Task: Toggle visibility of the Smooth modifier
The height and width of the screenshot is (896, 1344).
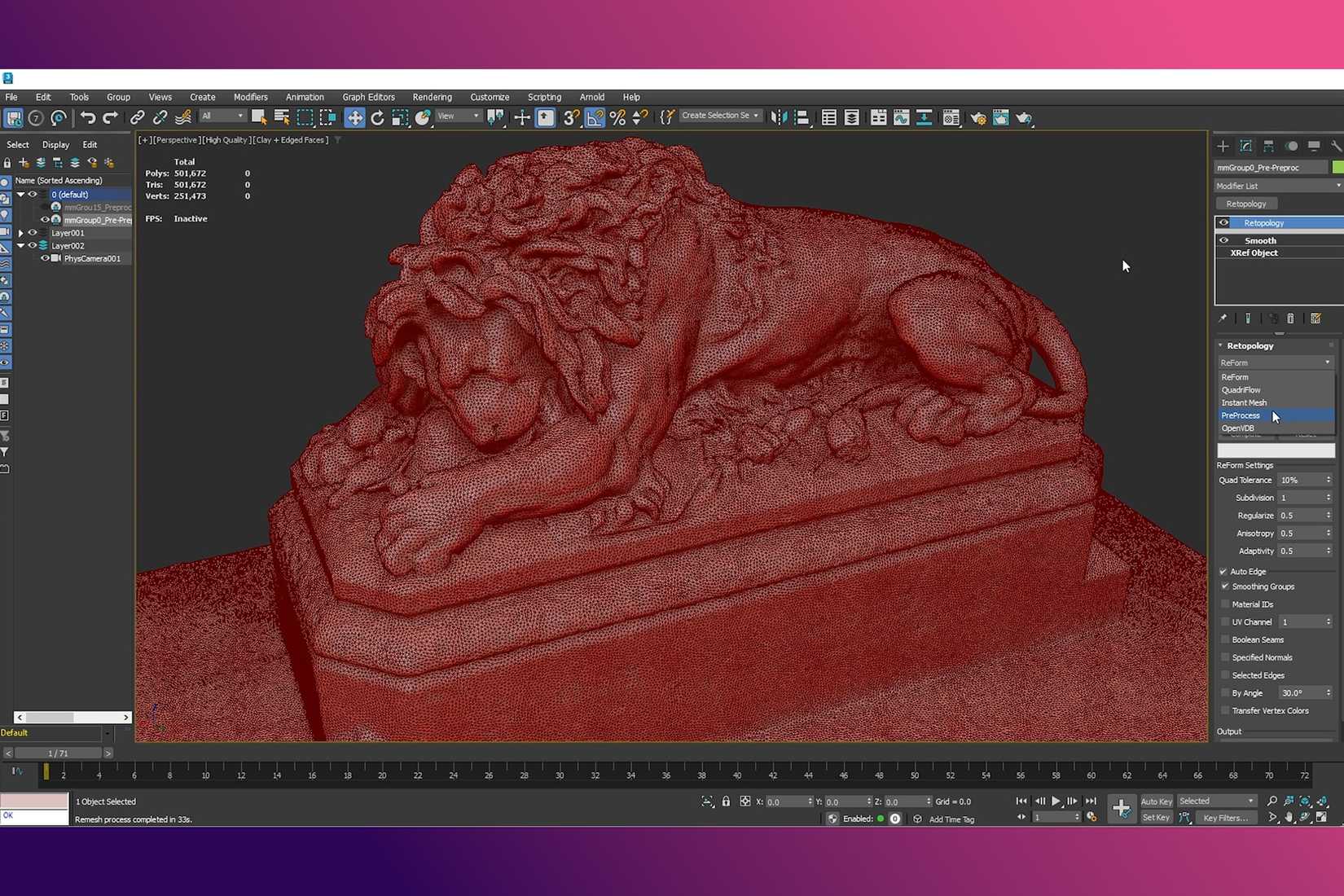Action: (x=1223, y=240)
